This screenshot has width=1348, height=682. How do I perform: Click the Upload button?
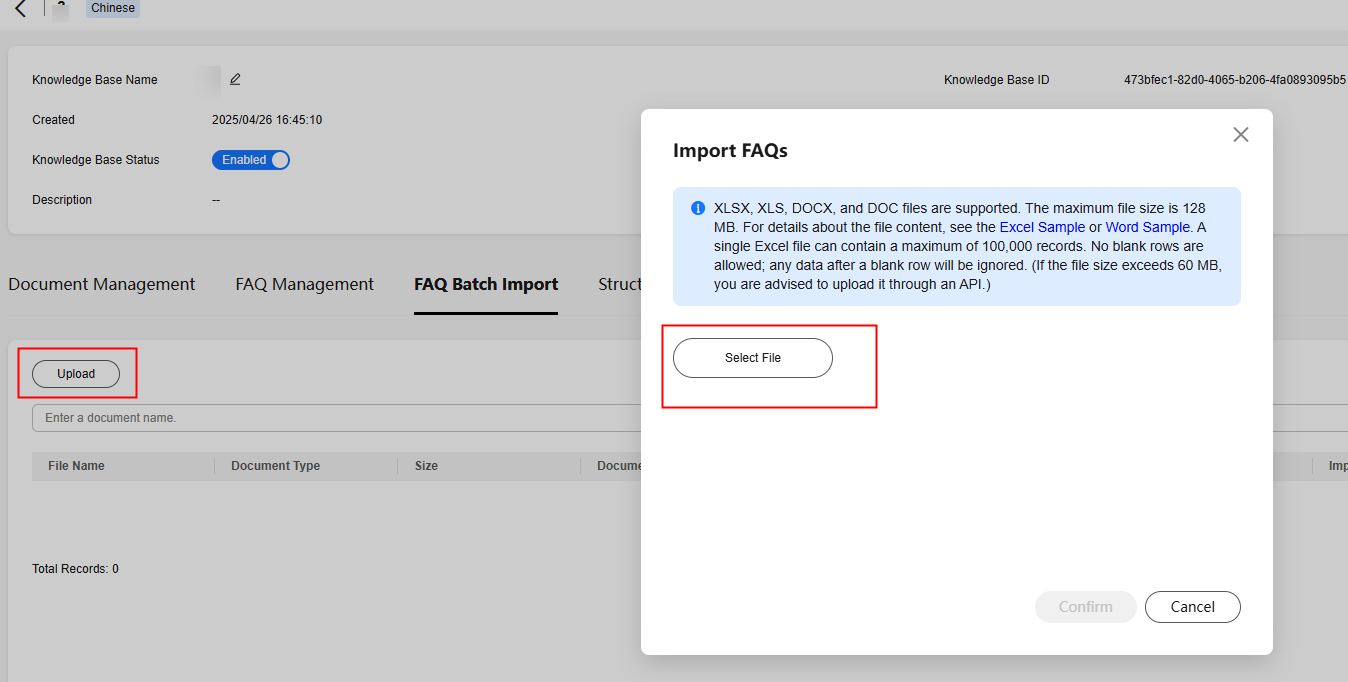76,374
